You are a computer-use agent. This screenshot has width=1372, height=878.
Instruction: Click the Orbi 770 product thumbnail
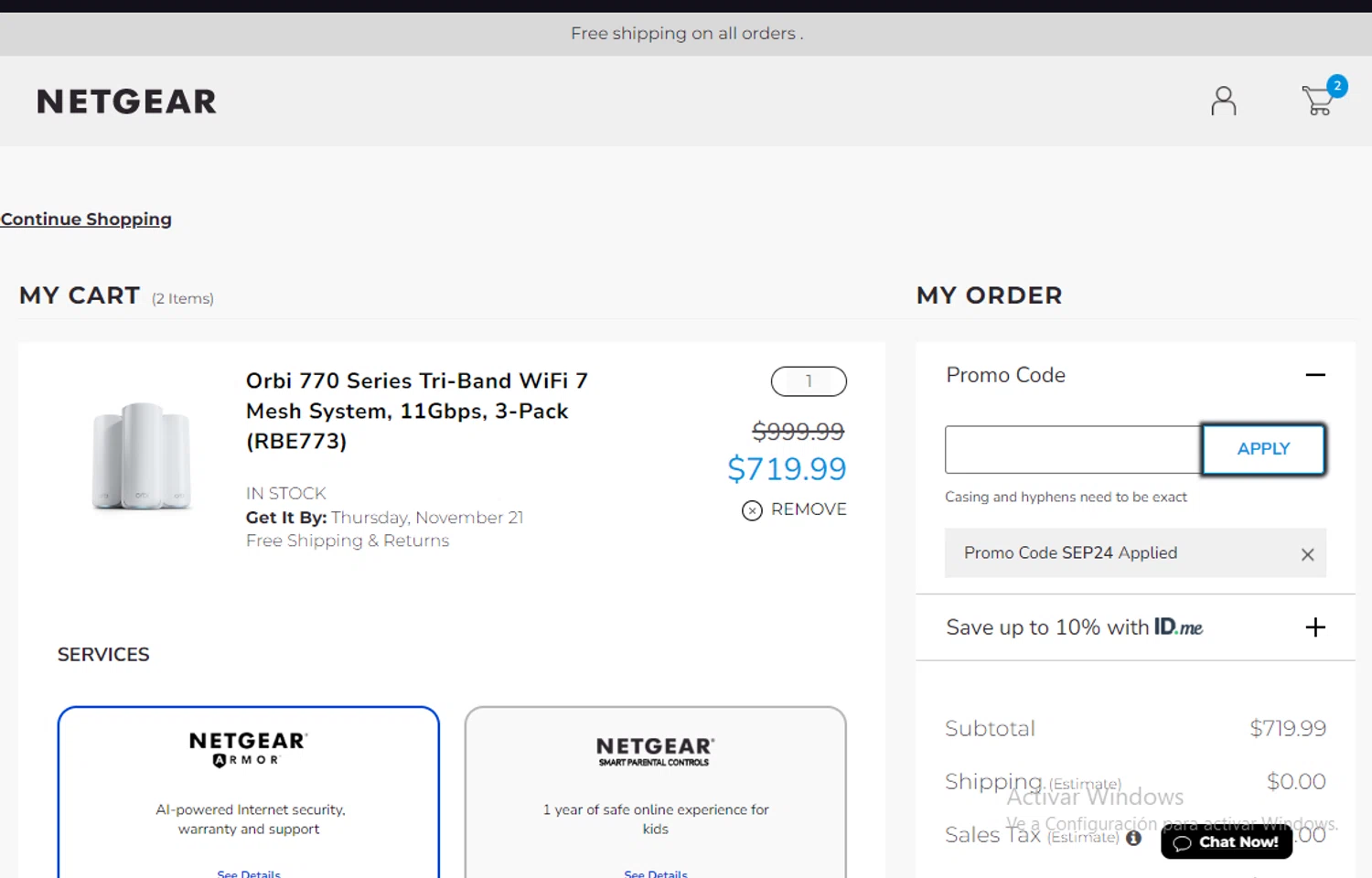pos(142,455)
